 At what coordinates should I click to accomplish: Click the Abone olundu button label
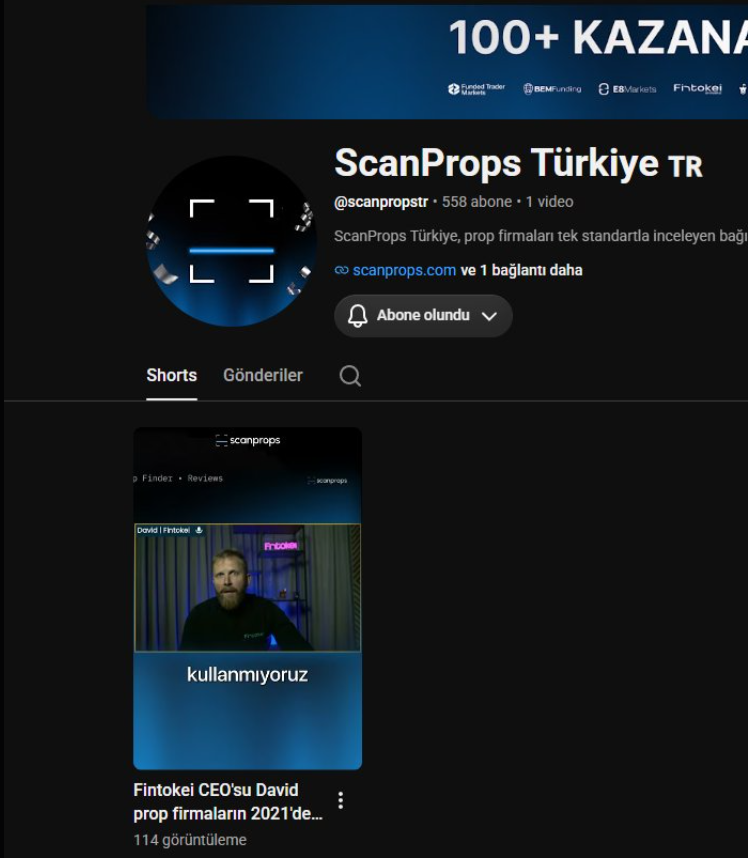[x=423, y=315]
